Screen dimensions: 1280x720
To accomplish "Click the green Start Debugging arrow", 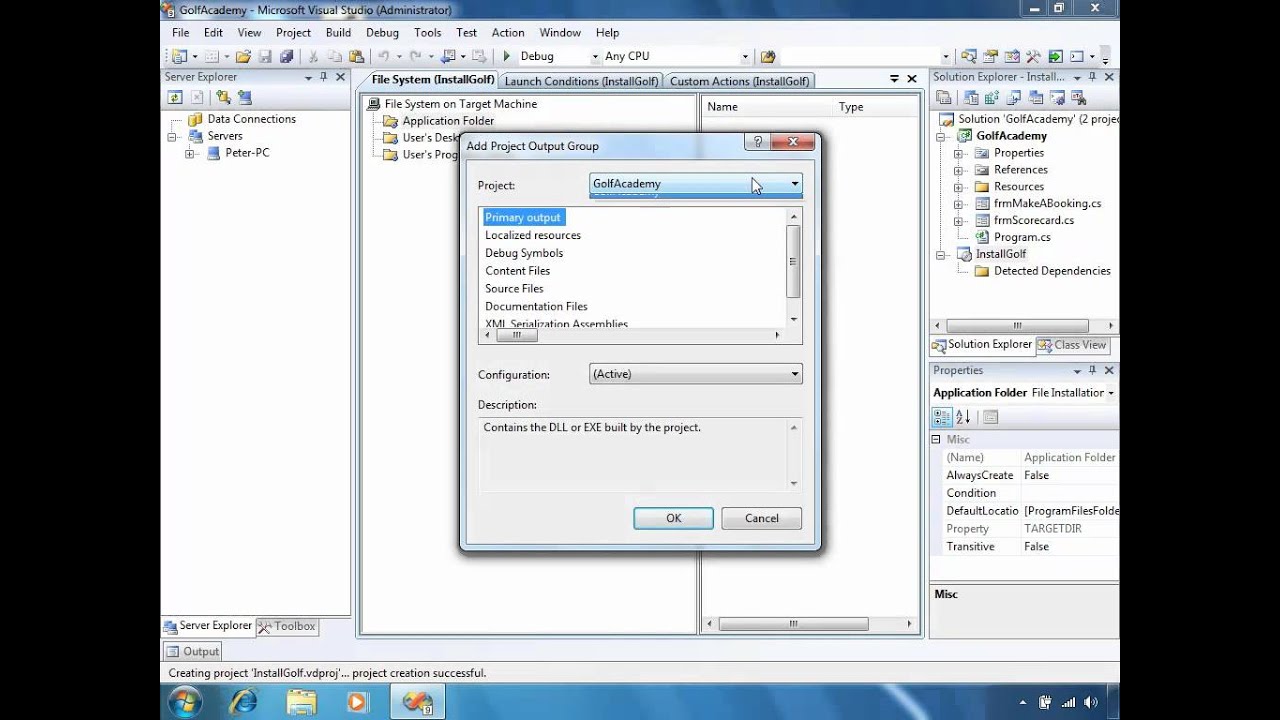I will (507, 57).
